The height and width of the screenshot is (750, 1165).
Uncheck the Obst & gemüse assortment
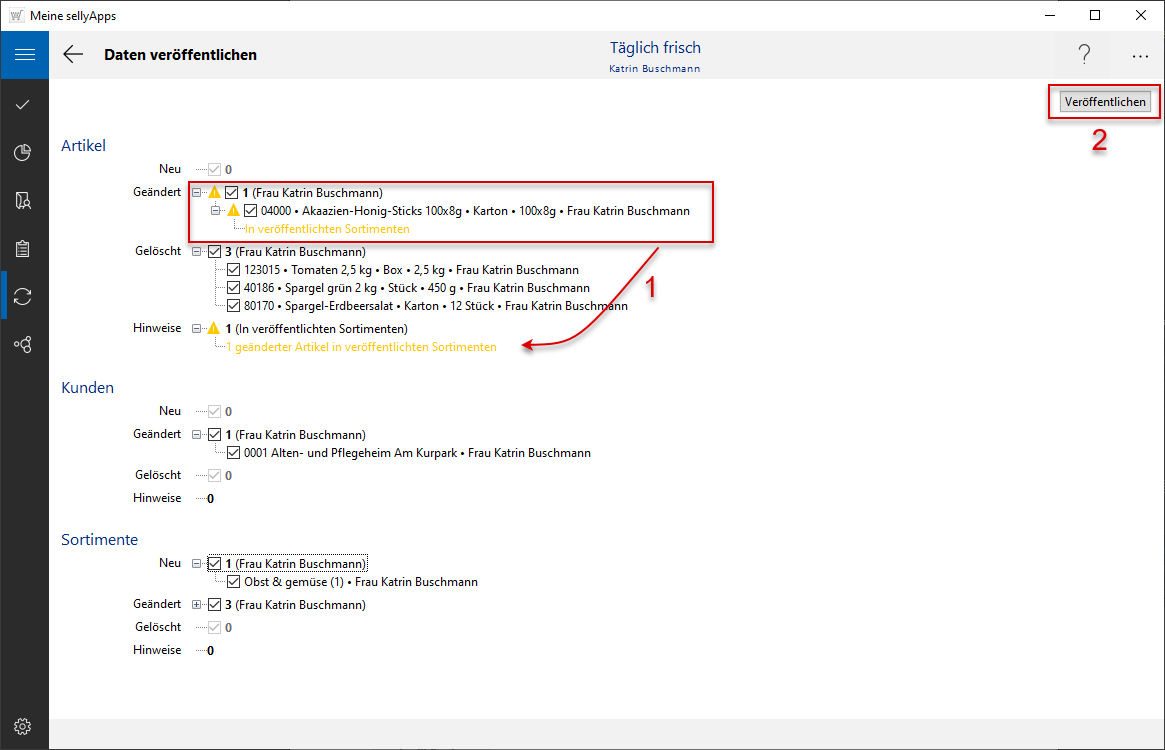tap(234, 582)
